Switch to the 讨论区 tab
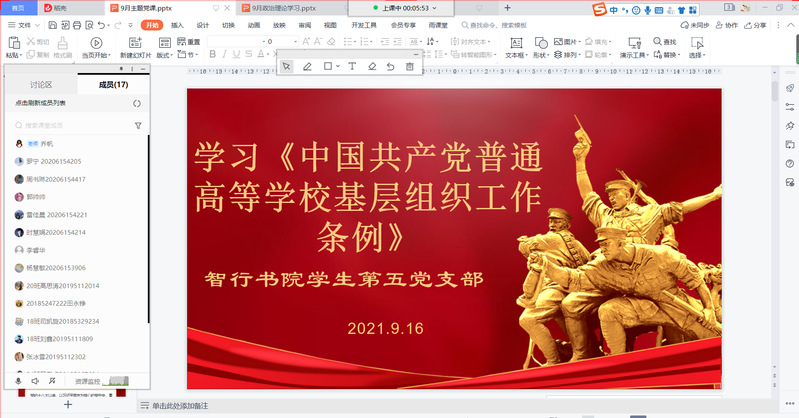 [41, 86]
